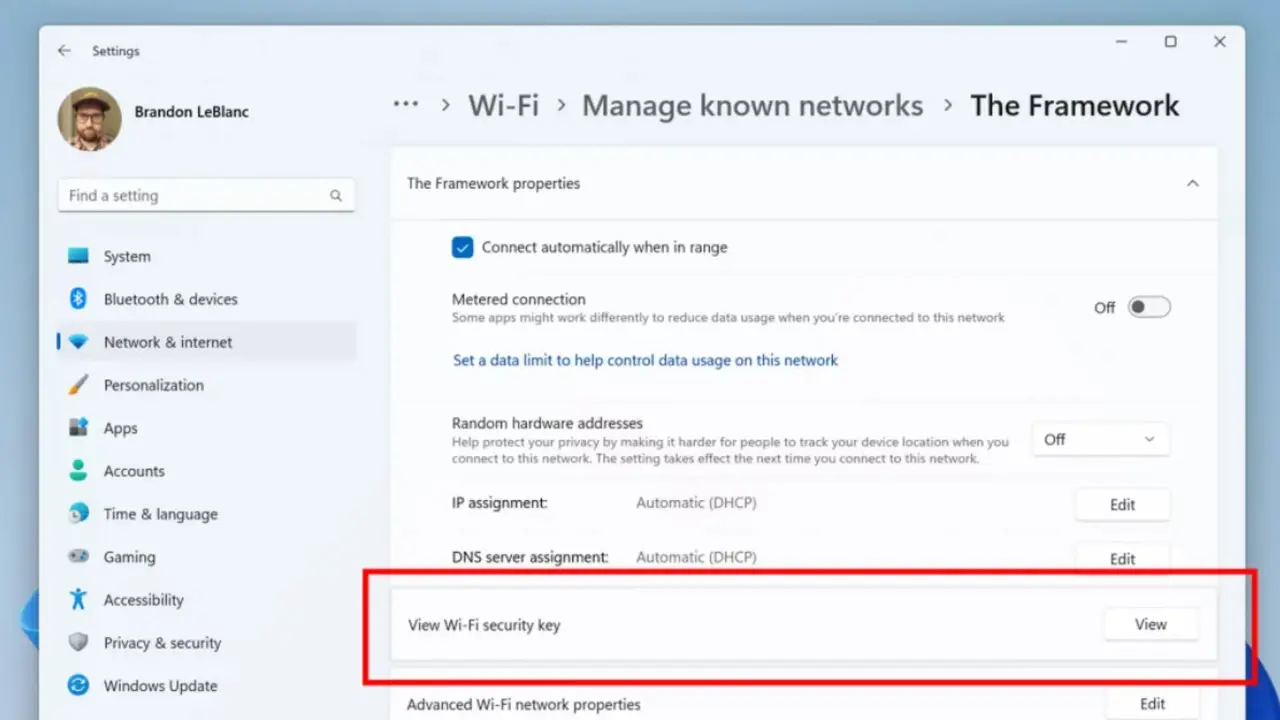Image resolution: width=1280 pixels, height=720 pixels.
Task: Click the Apps icon in sidebar
Action: pos(78,428)
